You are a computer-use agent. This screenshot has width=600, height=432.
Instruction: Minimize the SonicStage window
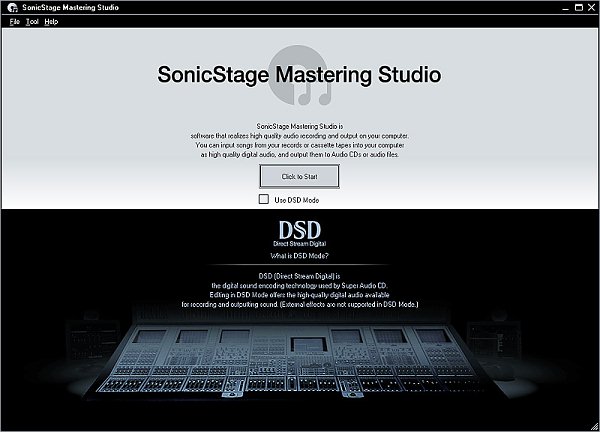tap(566, 8)
